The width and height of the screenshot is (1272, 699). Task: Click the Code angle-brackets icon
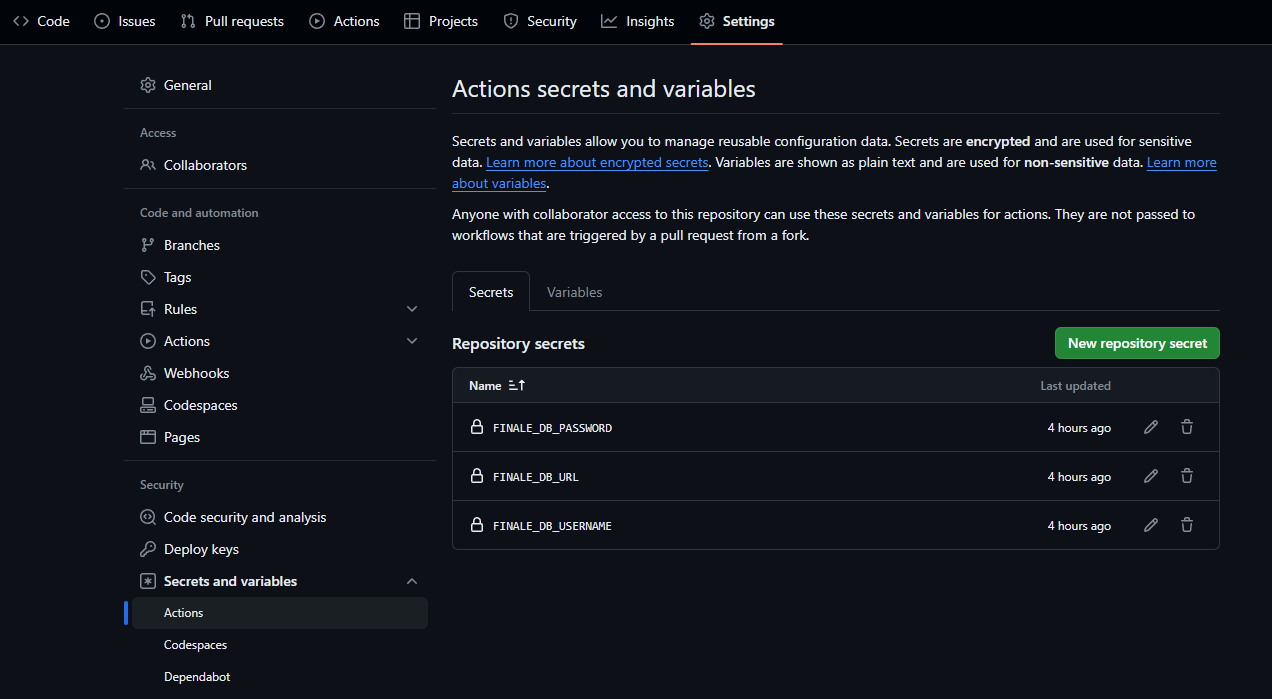pyautogui.click(x=21, y=21)
